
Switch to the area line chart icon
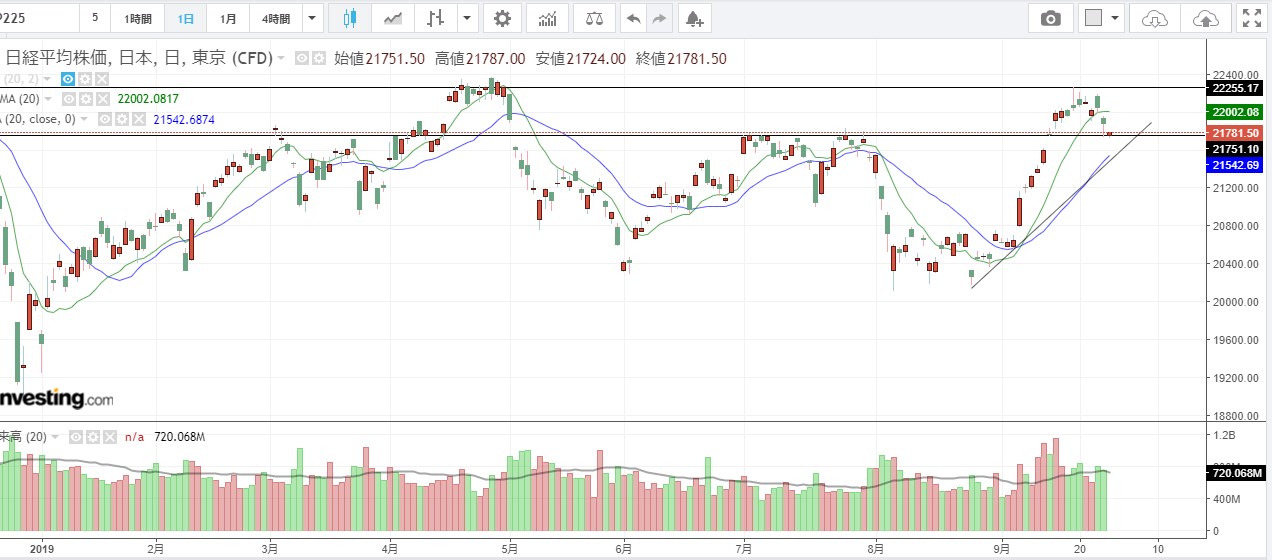[394, 18]
